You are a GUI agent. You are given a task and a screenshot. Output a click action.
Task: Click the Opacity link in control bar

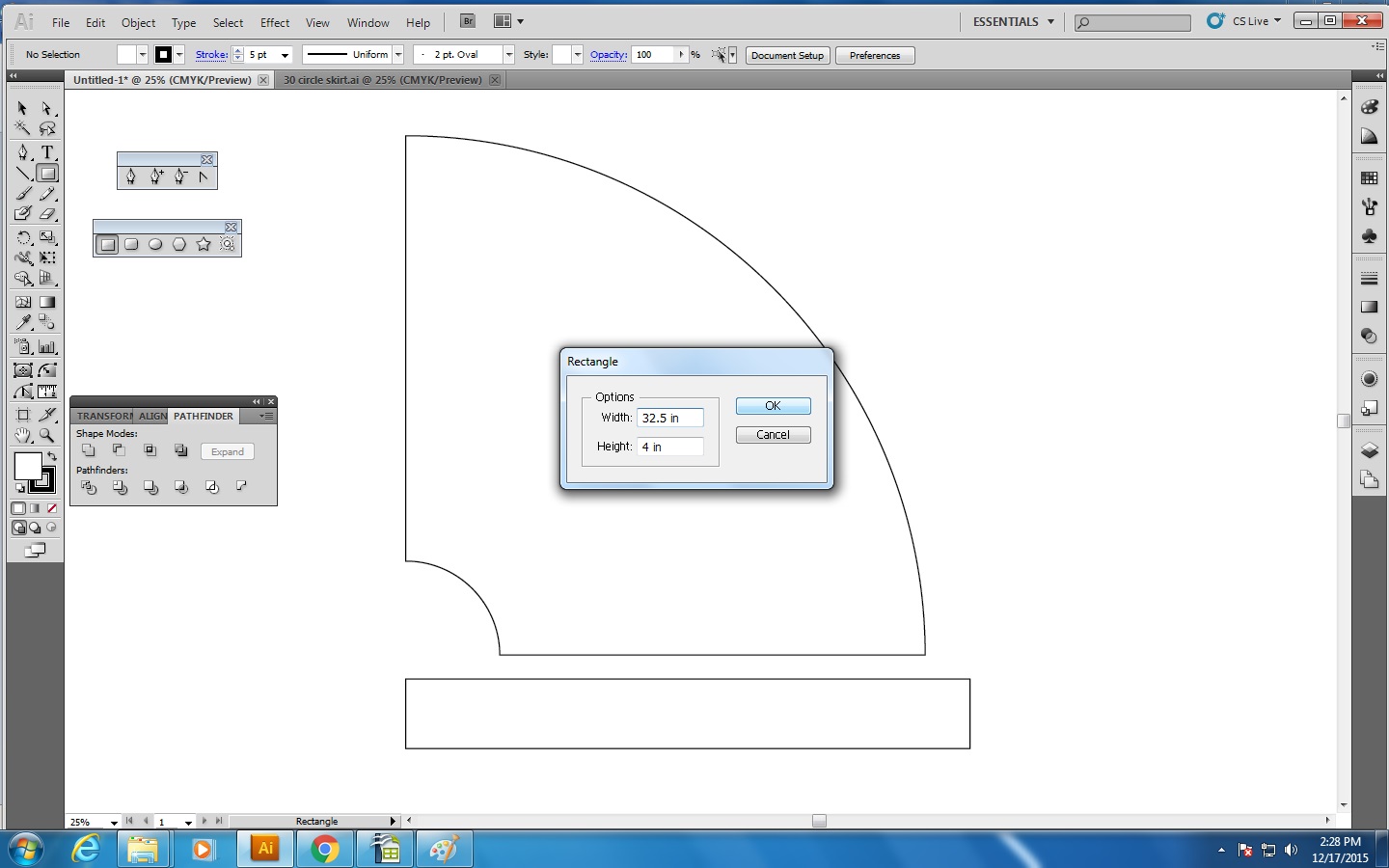609,55
